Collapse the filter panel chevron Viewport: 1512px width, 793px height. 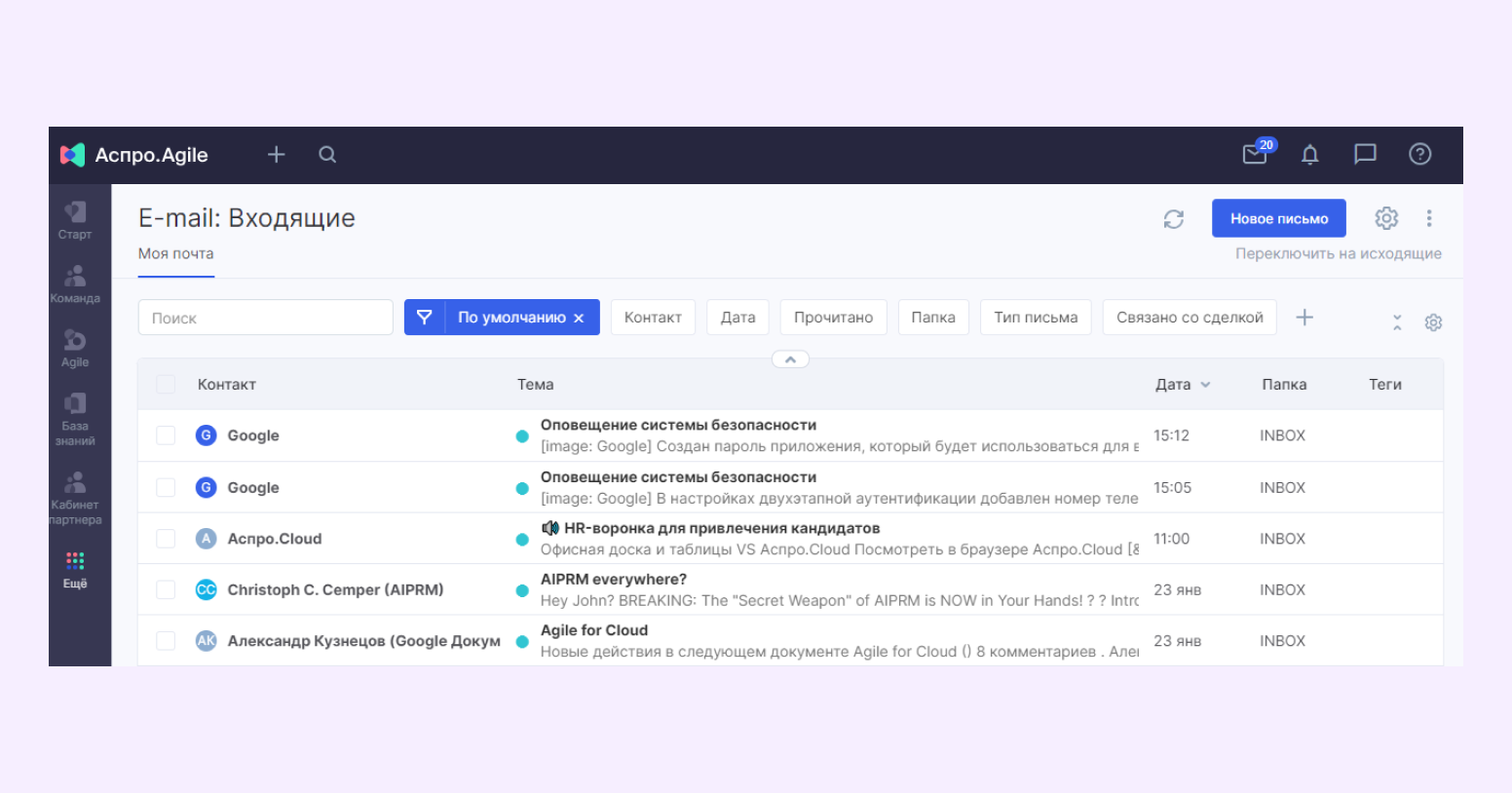tap(790, 359)
